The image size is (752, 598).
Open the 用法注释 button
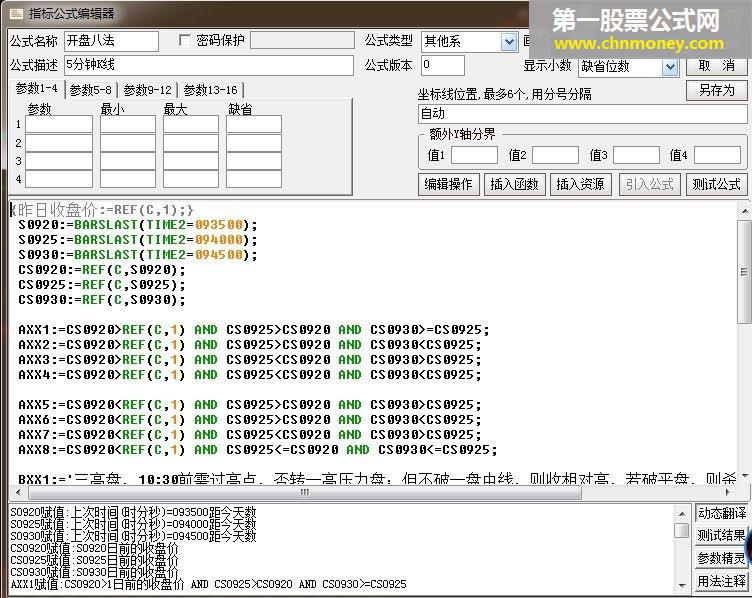point(721,581)
